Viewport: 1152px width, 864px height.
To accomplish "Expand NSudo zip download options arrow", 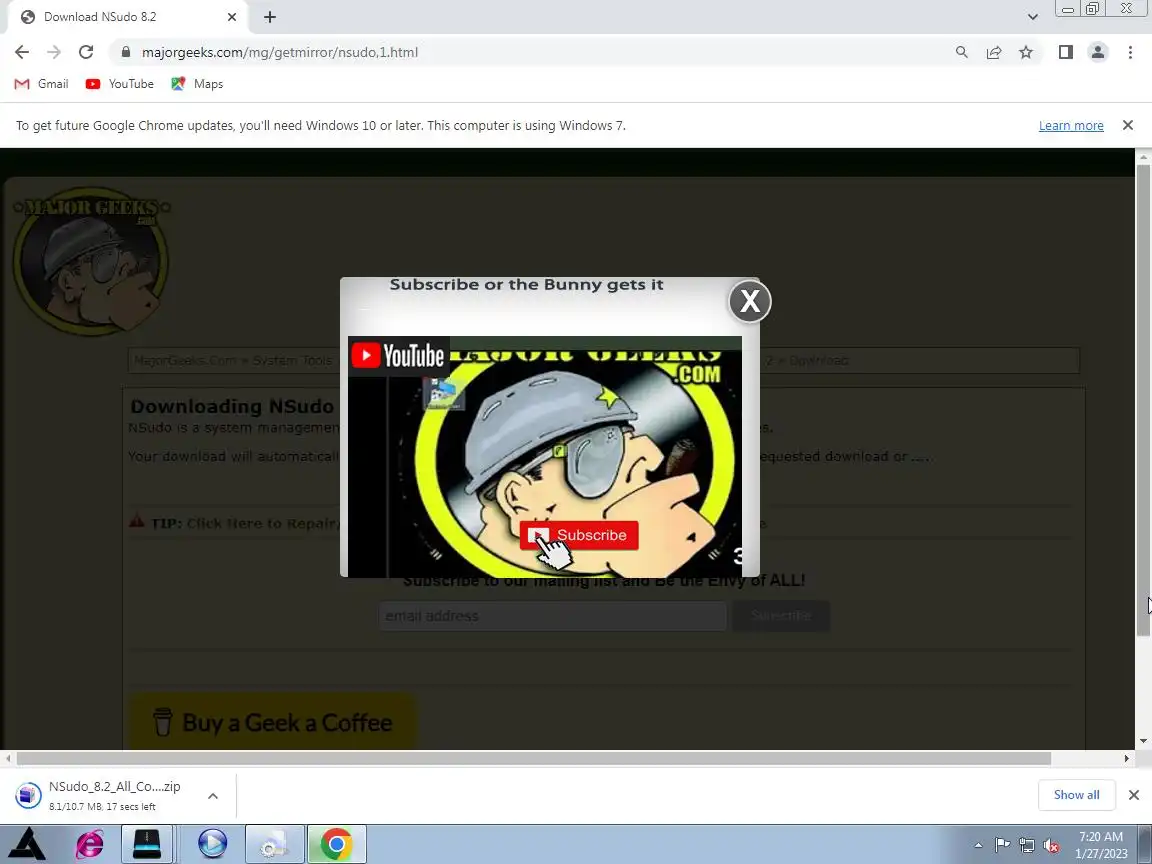I will (212, 796).
